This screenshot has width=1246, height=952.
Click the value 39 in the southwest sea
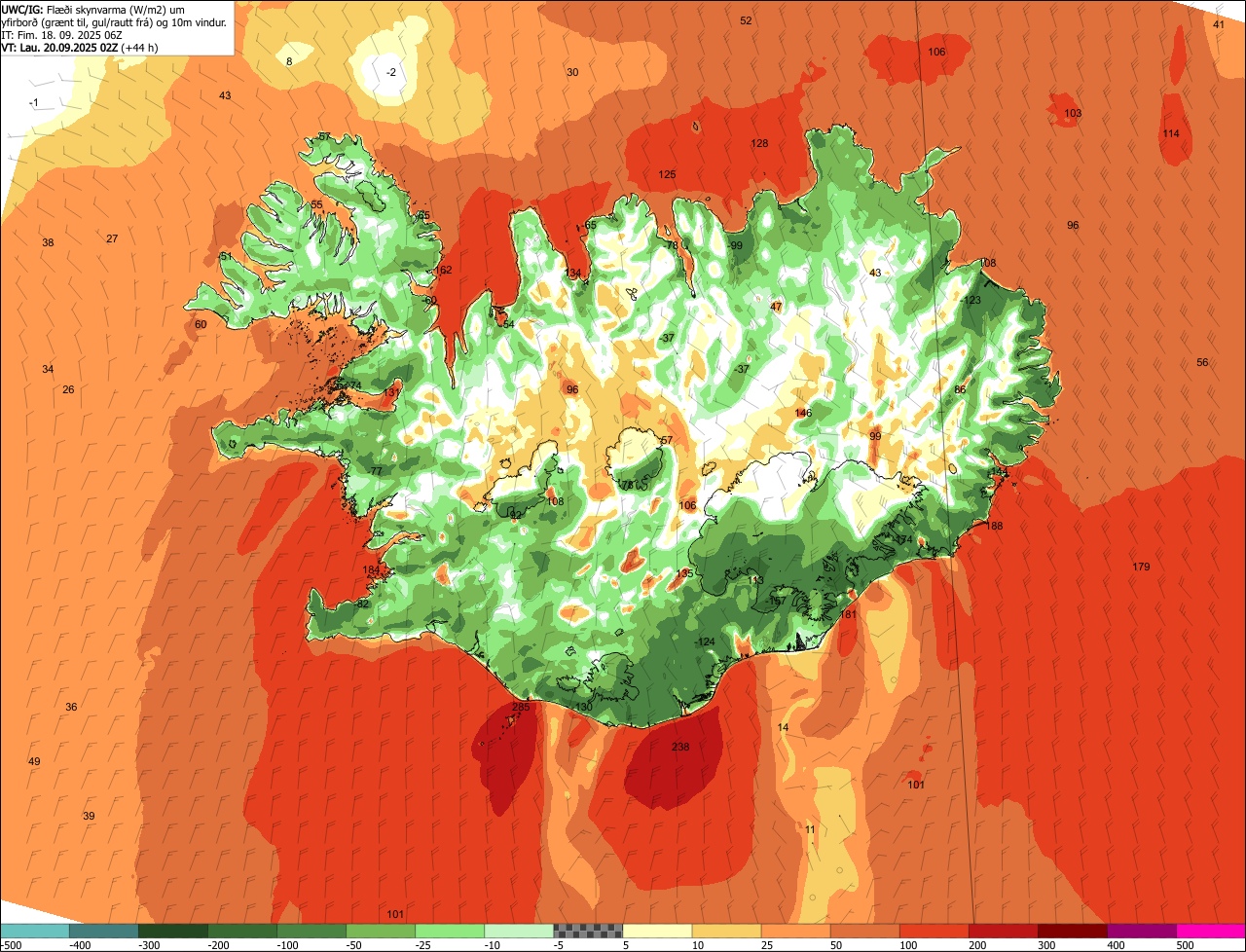pos(89,816)
